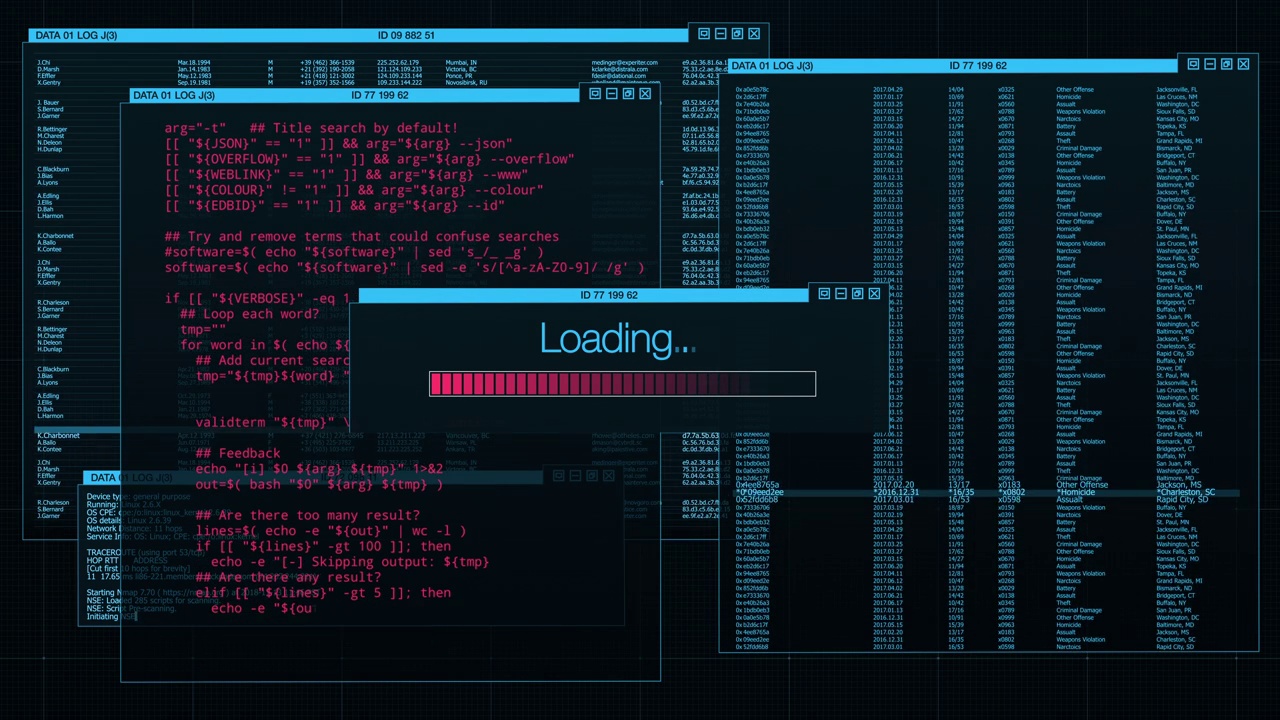
Task: Click the restore icon of the red code window
Action: click(628, 94)
